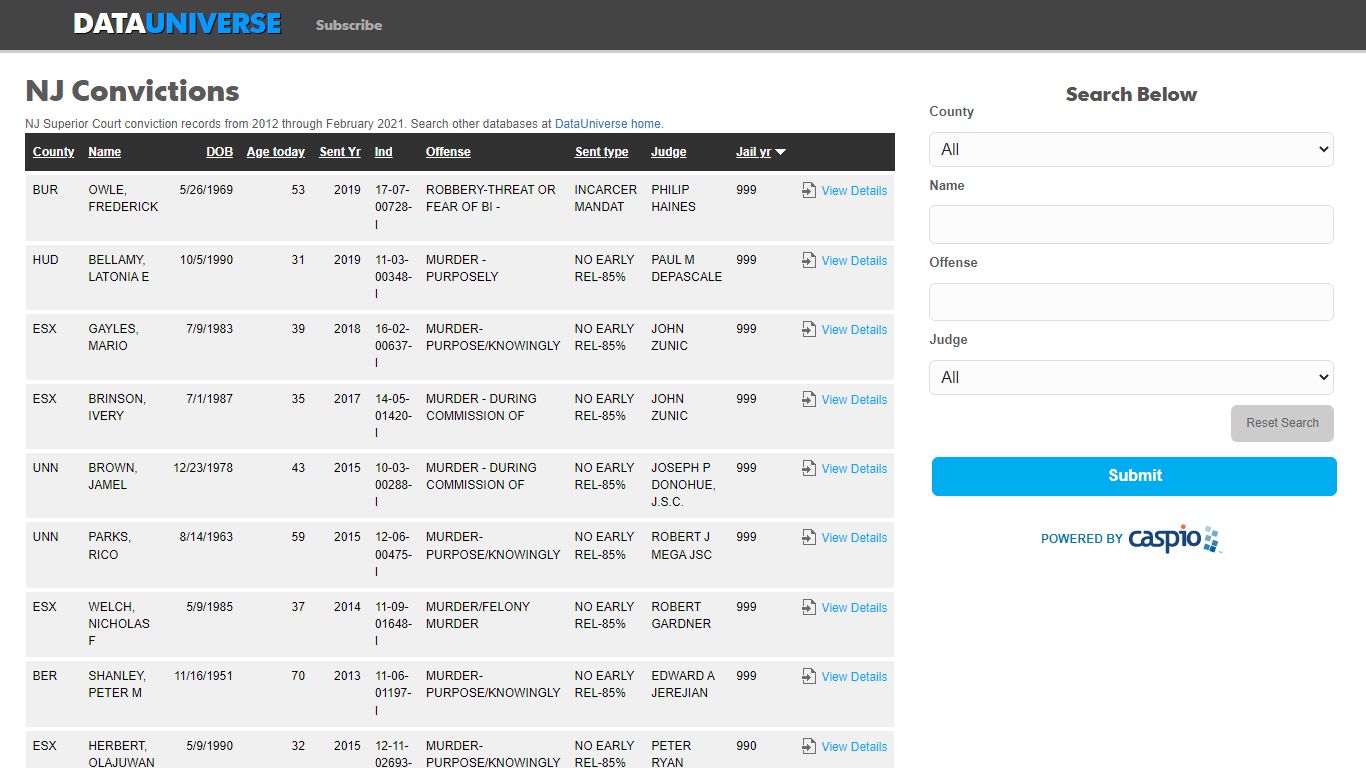Click INCARCER MANDAT sentence type
The width and height of the screenshot is (1366, 768).
click(606, 198)
